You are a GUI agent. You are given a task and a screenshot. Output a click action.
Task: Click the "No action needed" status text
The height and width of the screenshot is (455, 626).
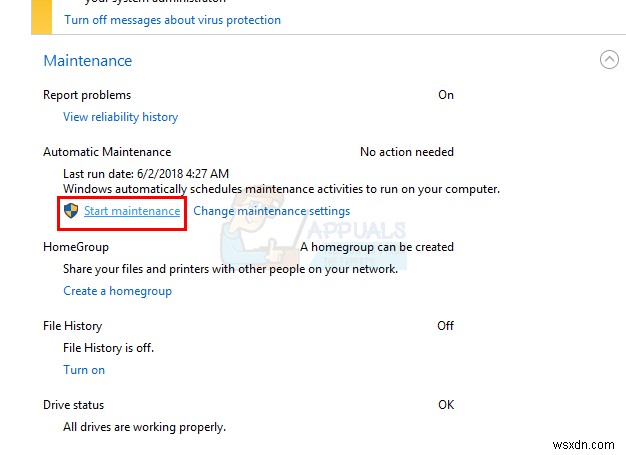point(406,152)
